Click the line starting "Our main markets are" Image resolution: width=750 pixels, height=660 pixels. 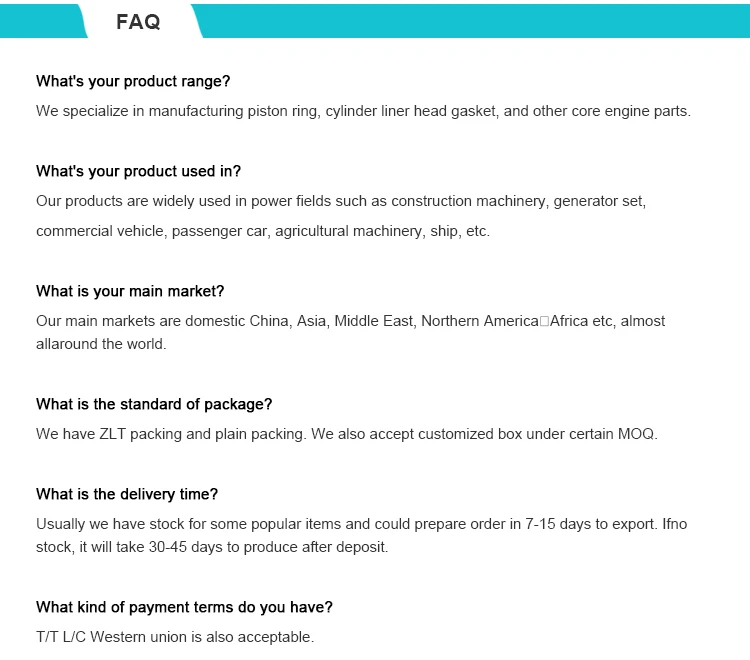click(350, 321)
